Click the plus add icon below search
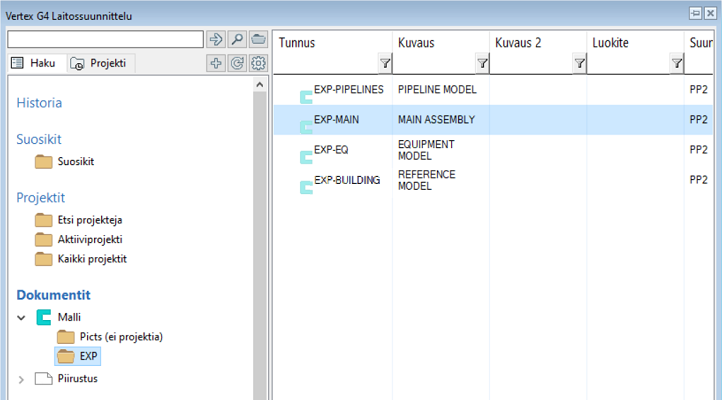The height and width of the screenshot is (400, 722). tap(216, 63)
